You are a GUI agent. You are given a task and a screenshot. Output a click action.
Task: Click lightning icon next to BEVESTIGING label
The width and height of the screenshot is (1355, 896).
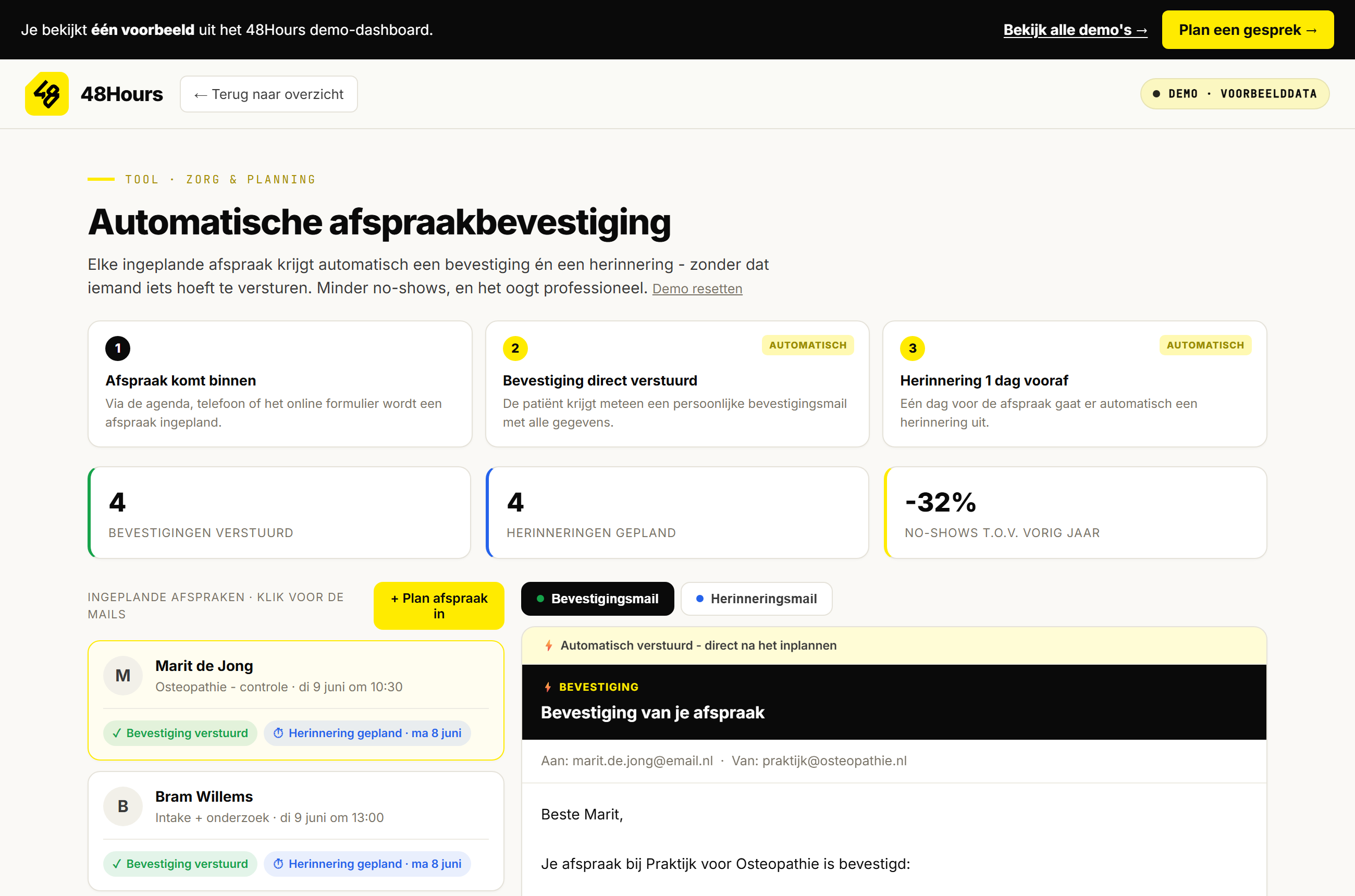548,687
